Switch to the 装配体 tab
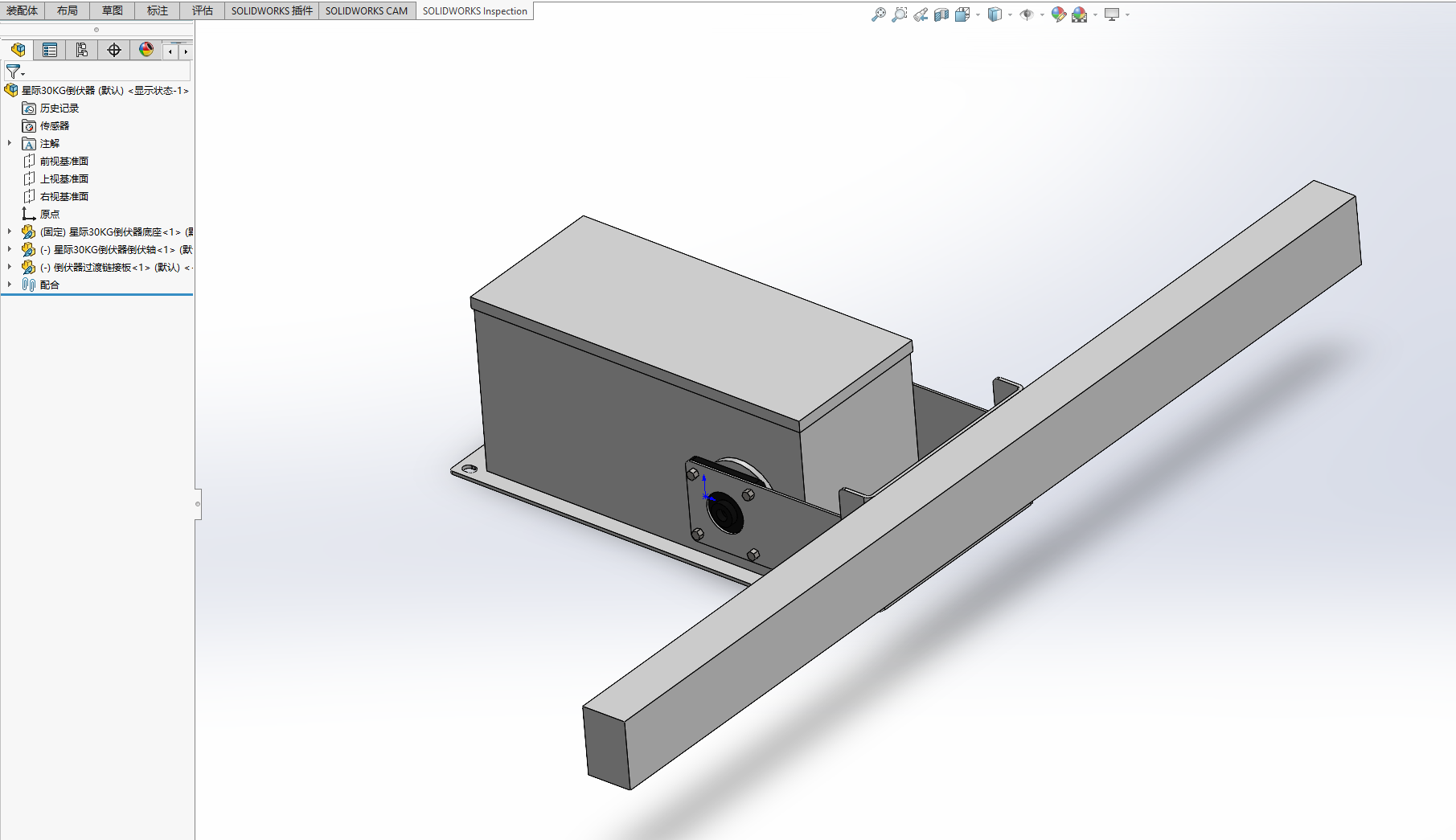The image size is (1456, 840). click(x=23, y=10)
